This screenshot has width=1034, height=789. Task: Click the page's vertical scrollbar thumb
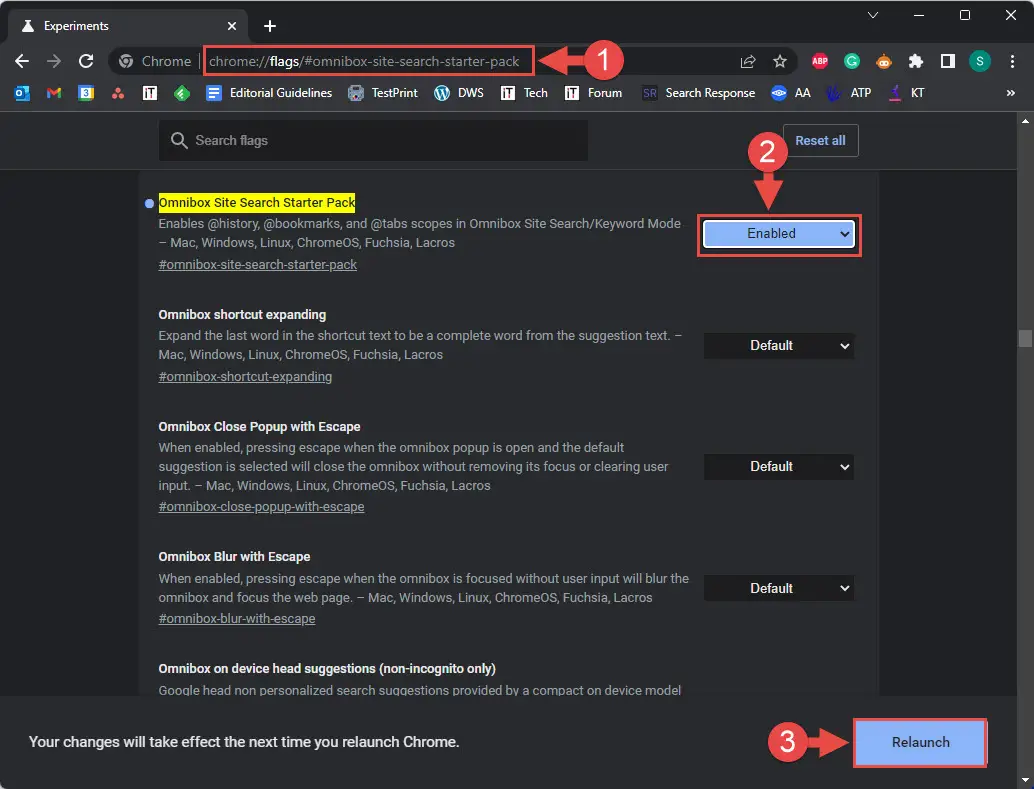(x=1025, y=338)
